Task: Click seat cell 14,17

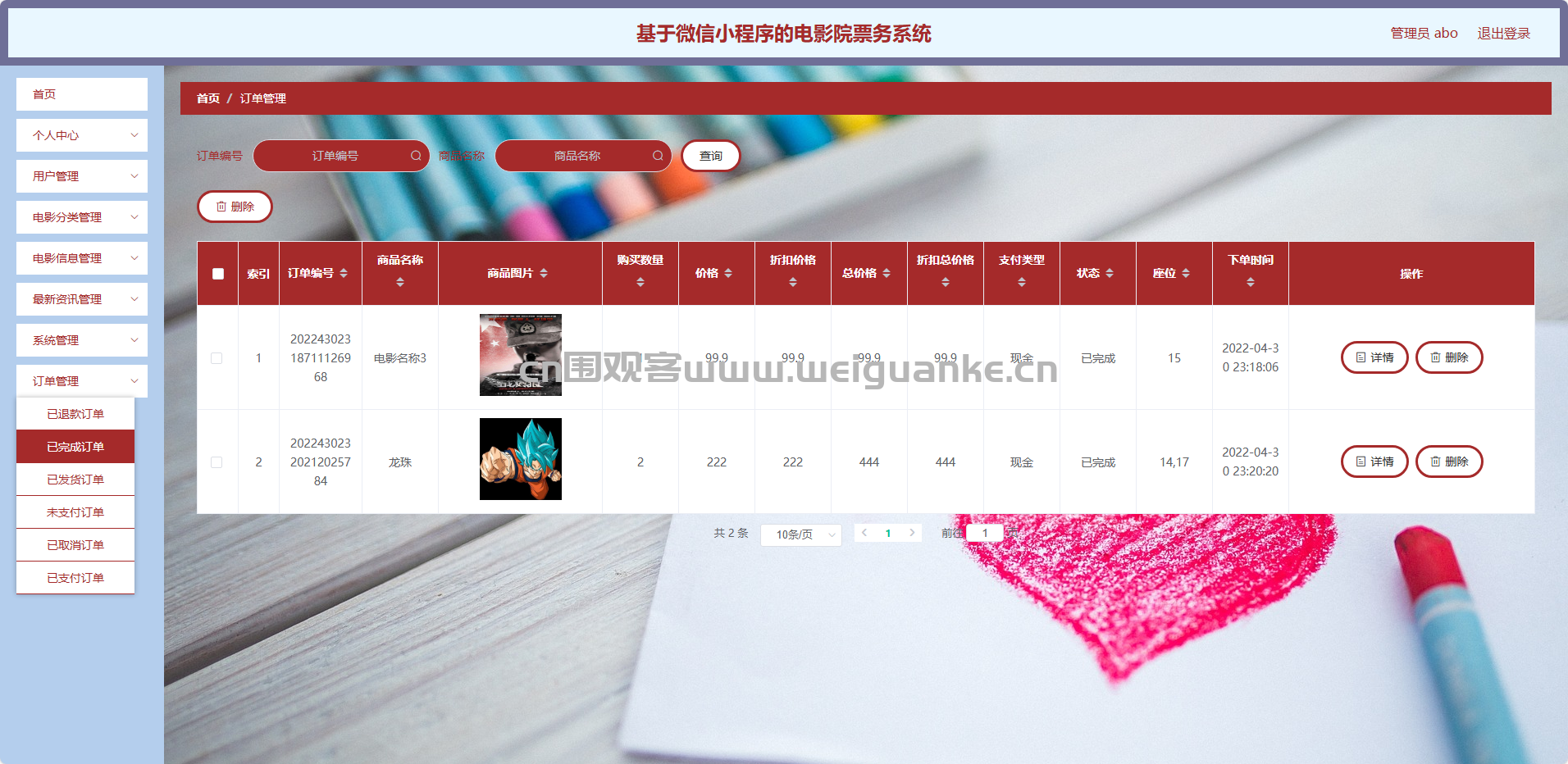Action: [x=1174, y=462]
